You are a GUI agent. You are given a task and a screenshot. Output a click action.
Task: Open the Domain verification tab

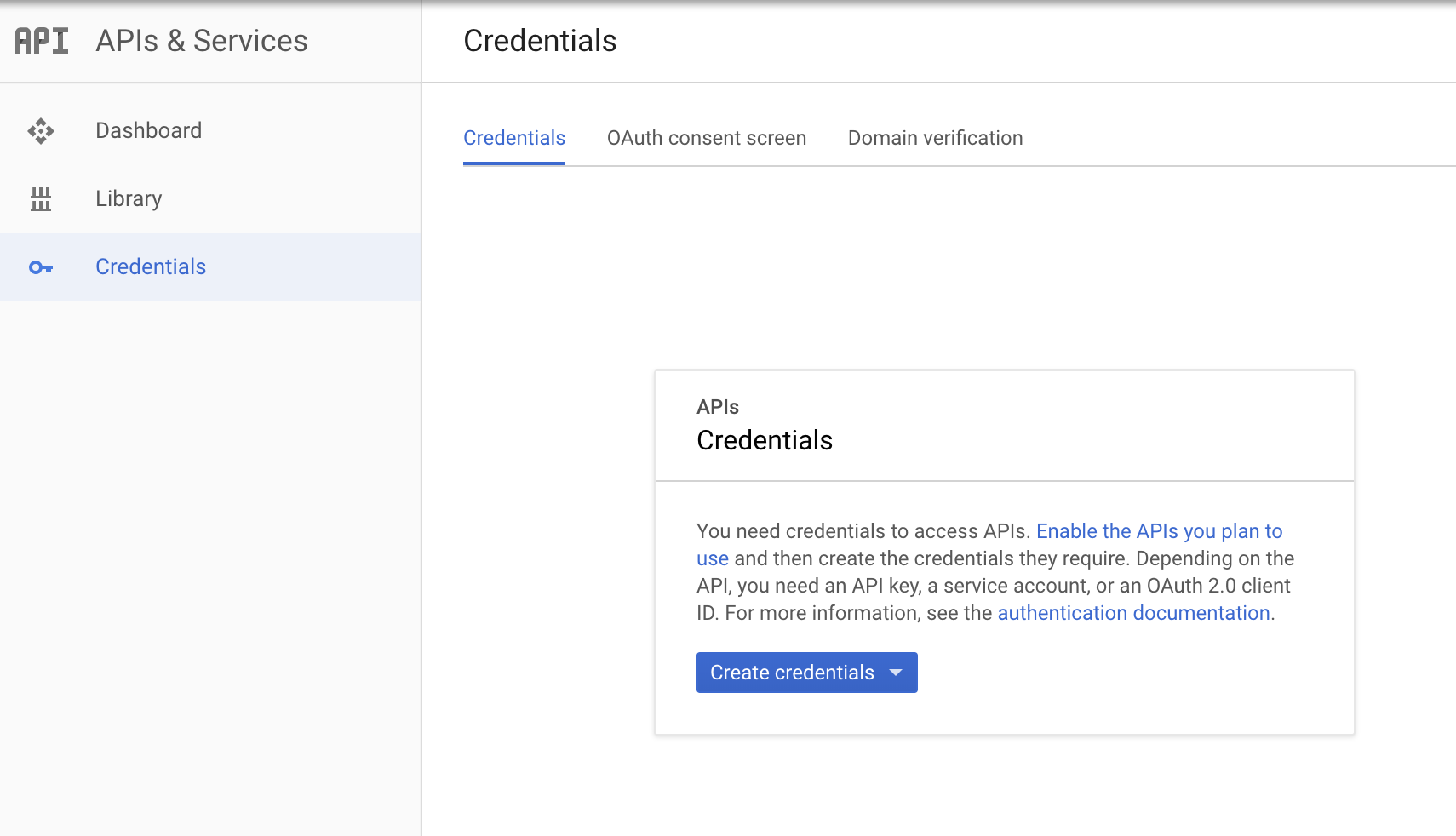pyautogui.click(x=935, y=138)
